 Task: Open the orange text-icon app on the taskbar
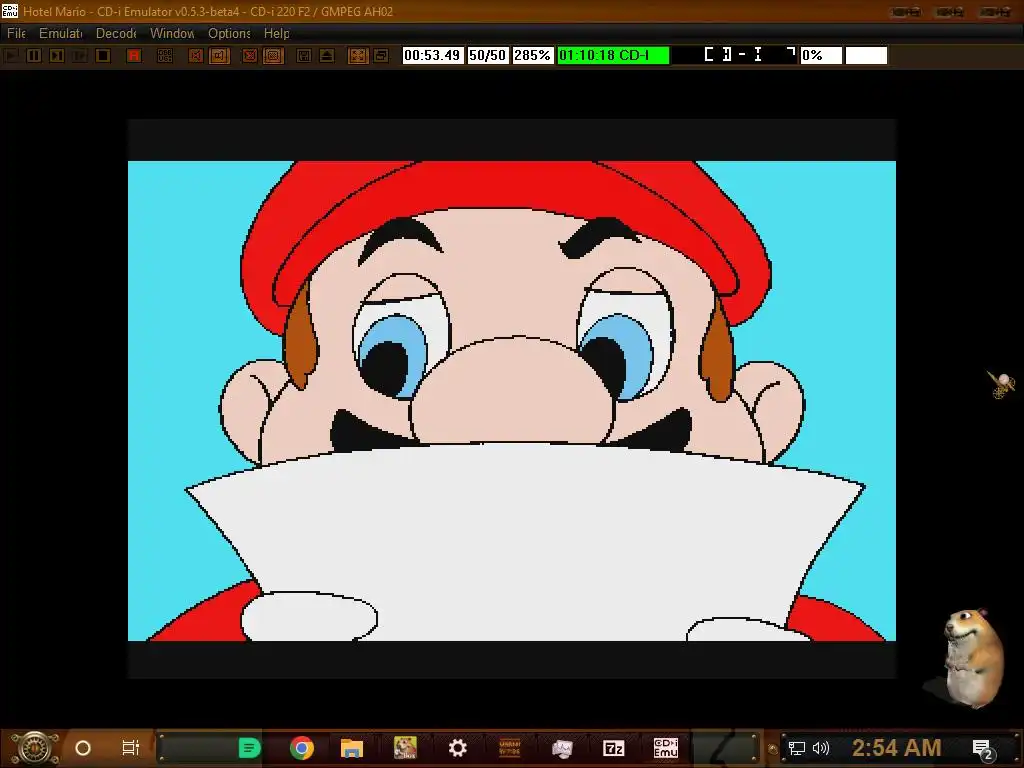509,748
